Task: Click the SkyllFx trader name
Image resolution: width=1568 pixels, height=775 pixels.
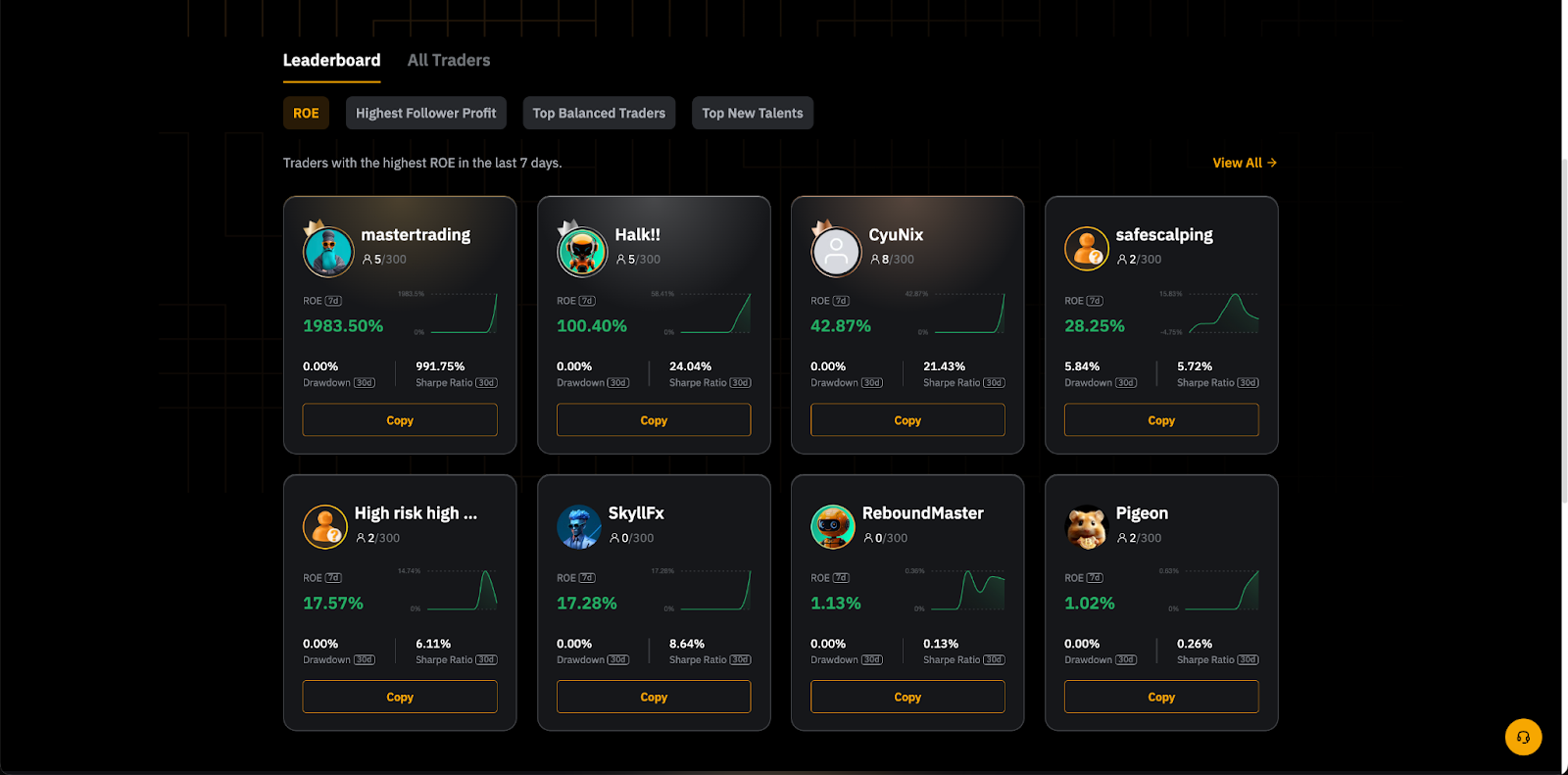Action: [636, 513]
